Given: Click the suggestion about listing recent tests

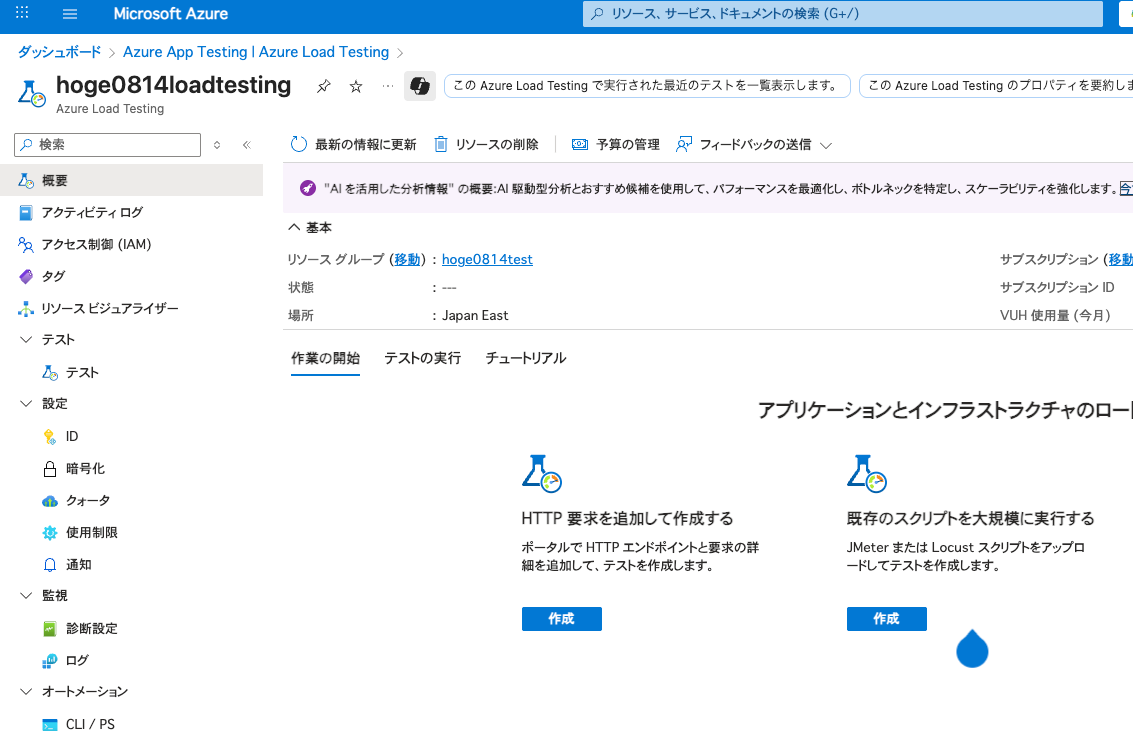Looking at the screenshot, I should [647, 86].
